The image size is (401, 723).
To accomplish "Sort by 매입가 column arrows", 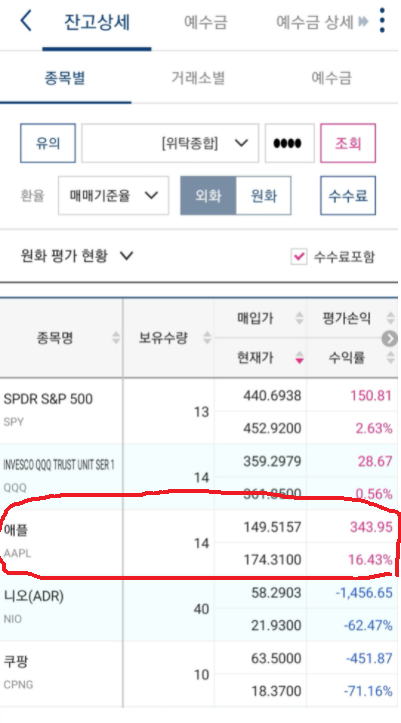I will [300, 318].
